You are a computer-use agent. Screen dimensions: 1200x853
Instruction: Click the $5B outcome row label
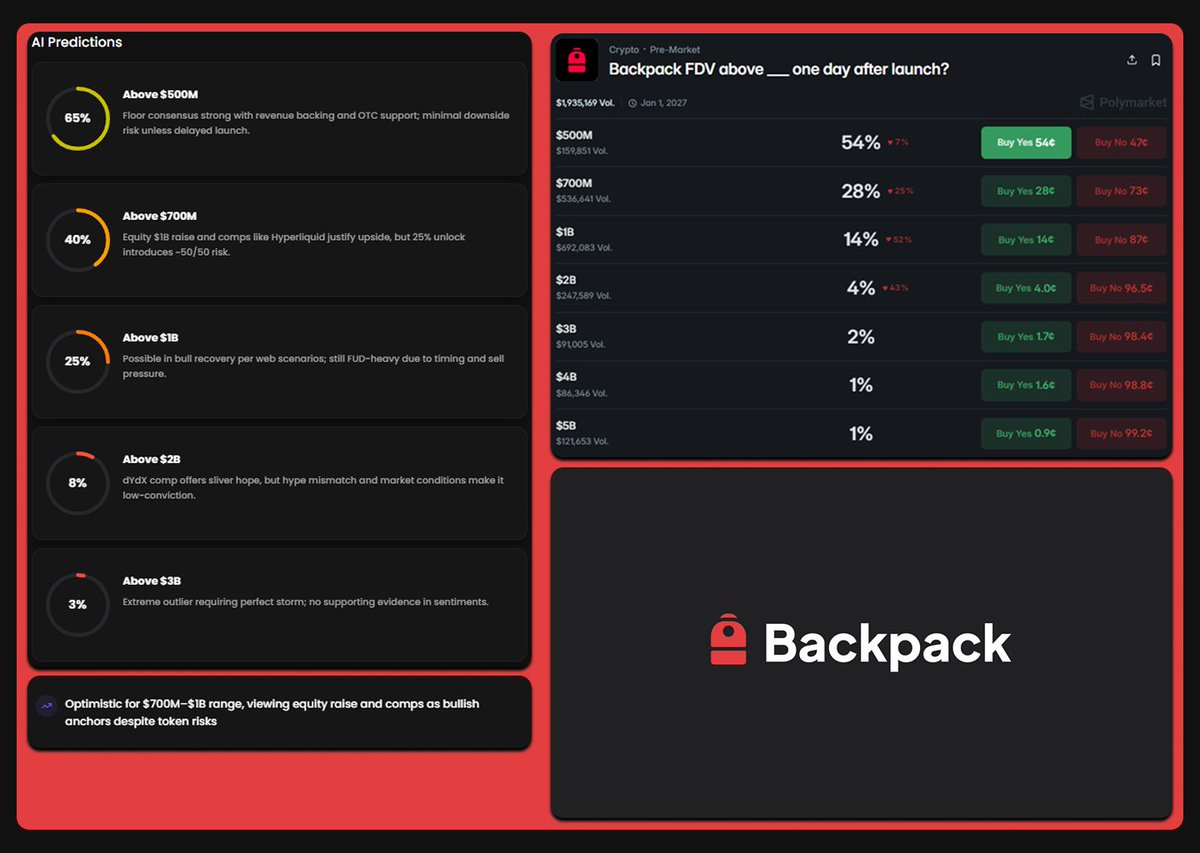(x=566, y=426)
